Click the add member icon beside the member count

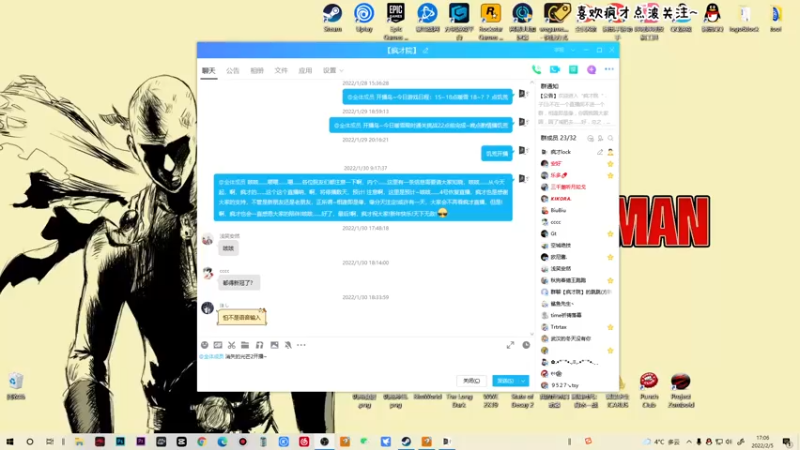[x=601, y=138]
